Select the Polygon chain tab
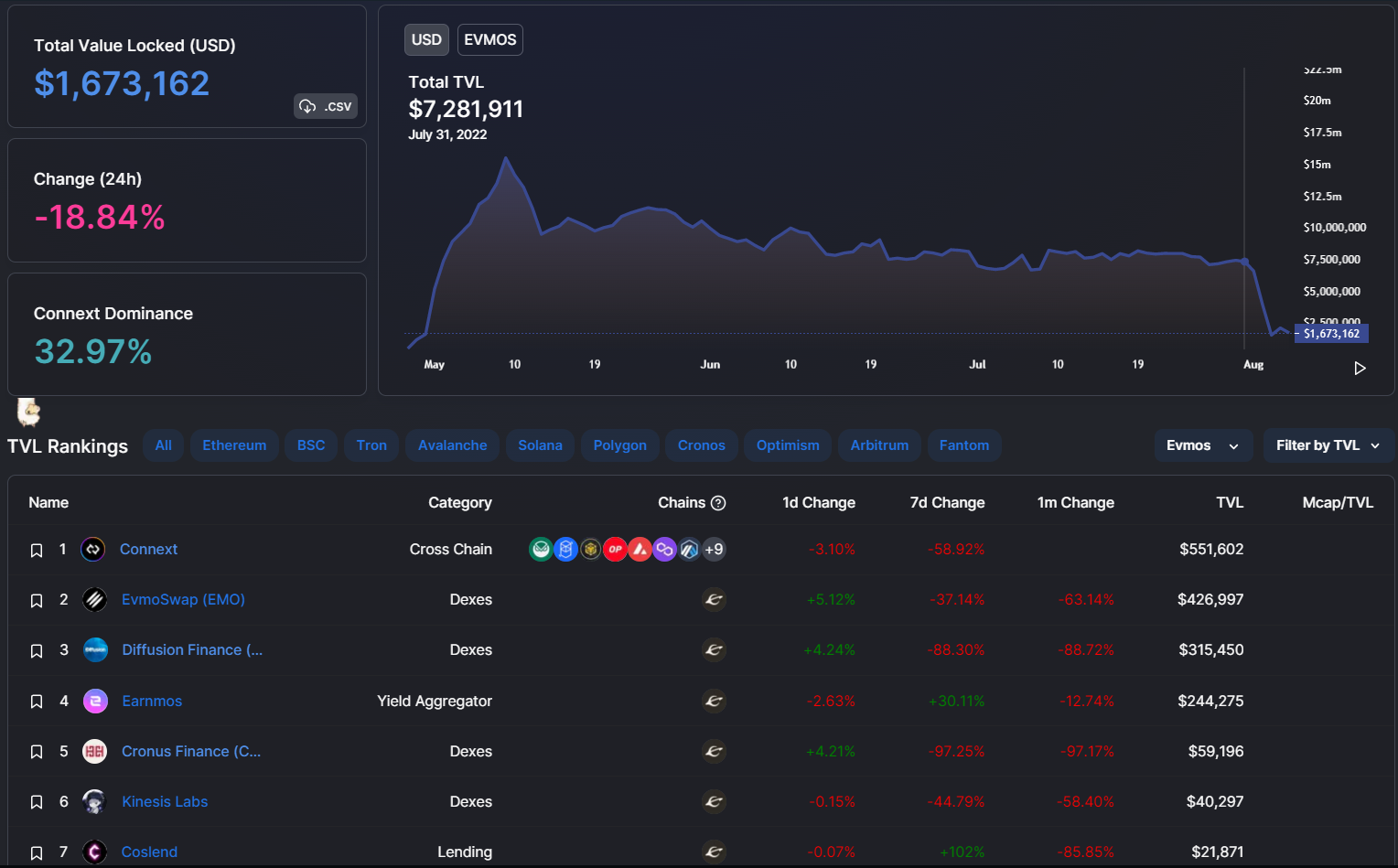The height and width of the screenshot is (868, 1398). (x=620, y=445)
